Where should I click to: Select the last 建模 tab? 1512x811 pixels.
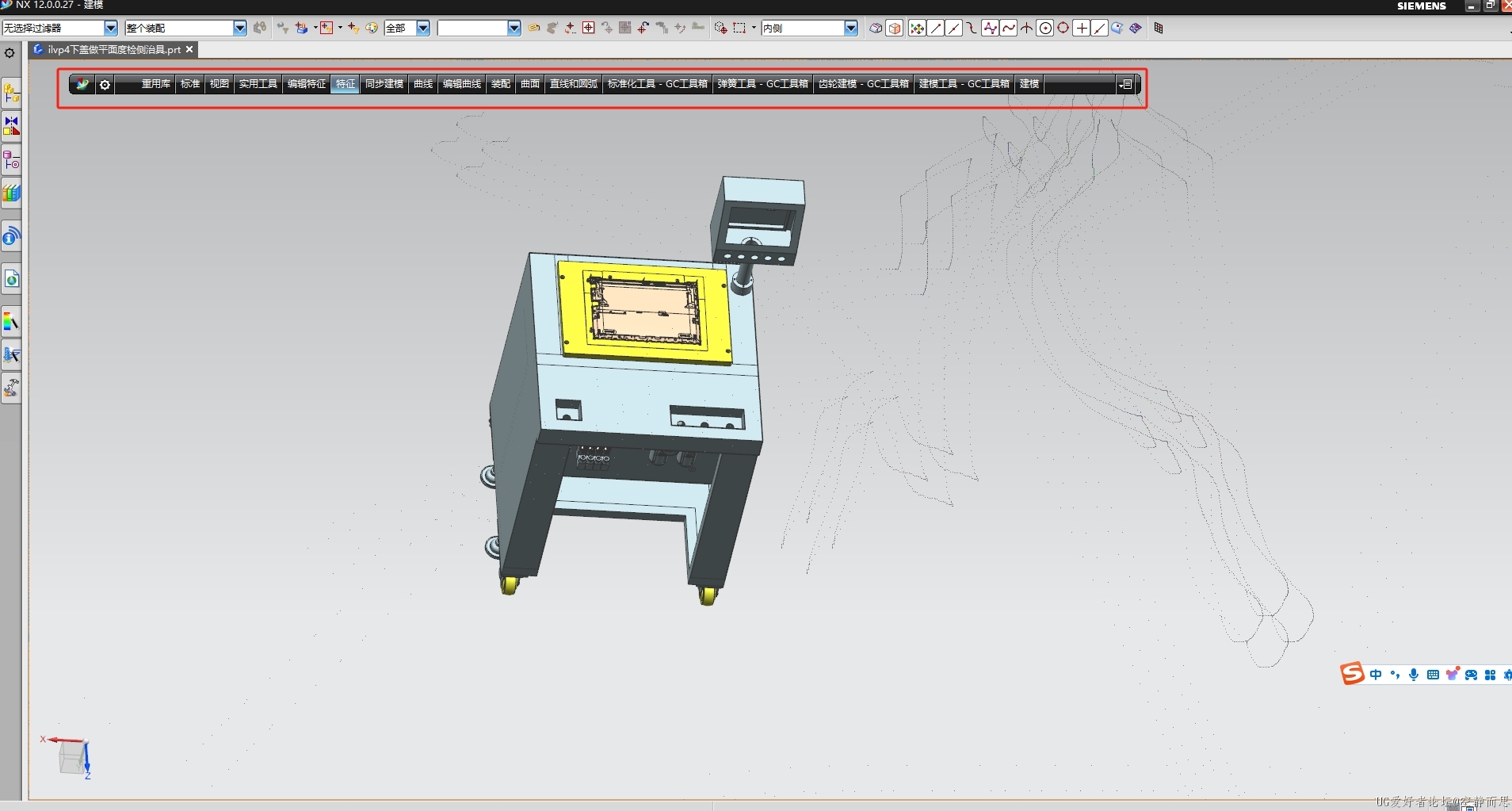point(1029,84)
